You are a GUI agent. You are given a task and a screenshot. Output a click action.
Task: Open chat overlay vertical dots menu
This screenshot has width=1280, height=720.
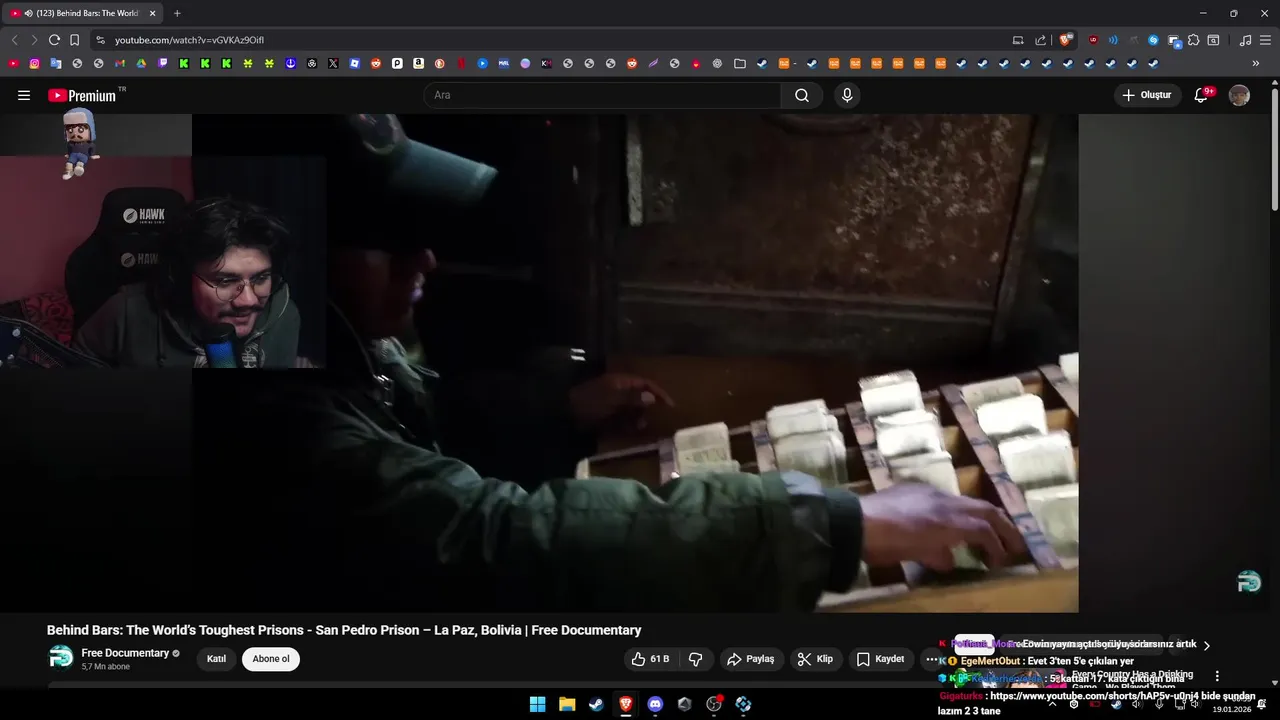tap(1217, 676)
